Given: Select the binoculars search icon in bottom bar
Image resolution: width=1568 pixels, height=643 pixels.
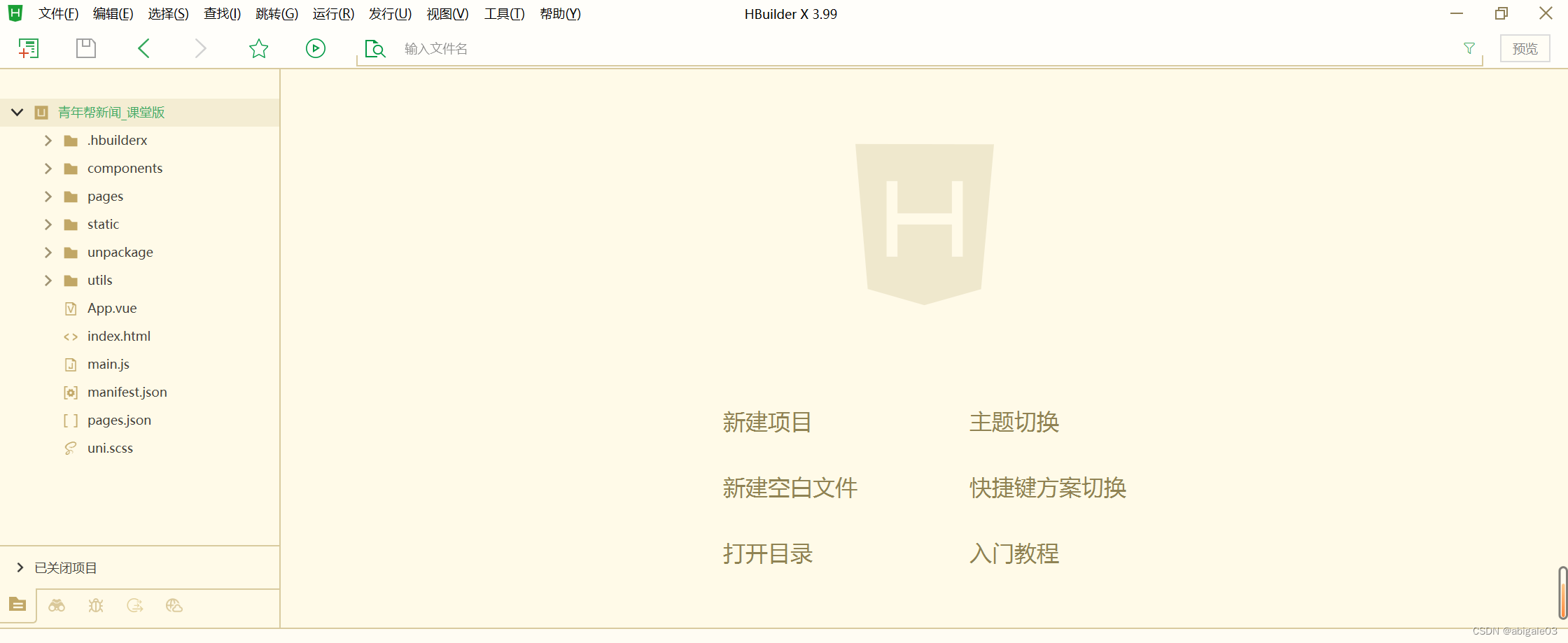Looking at the screenshot, I should (x=57, y=605).
